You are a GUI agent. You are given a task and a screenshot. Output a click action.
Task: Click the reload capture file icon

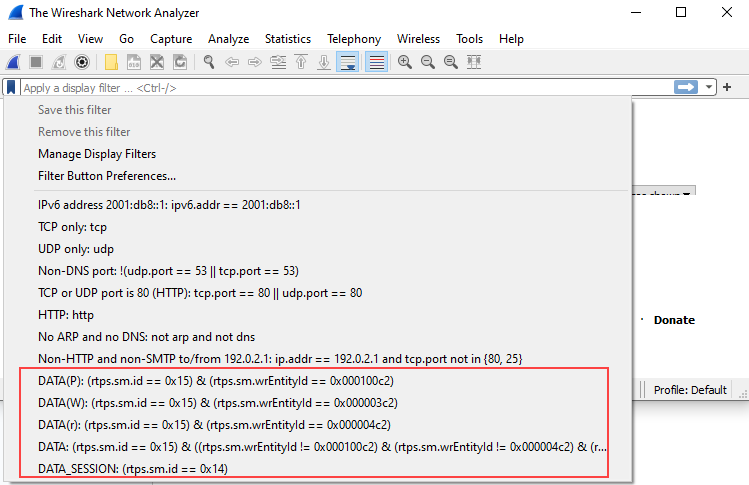pyautogui.click(x=180, y=62)
